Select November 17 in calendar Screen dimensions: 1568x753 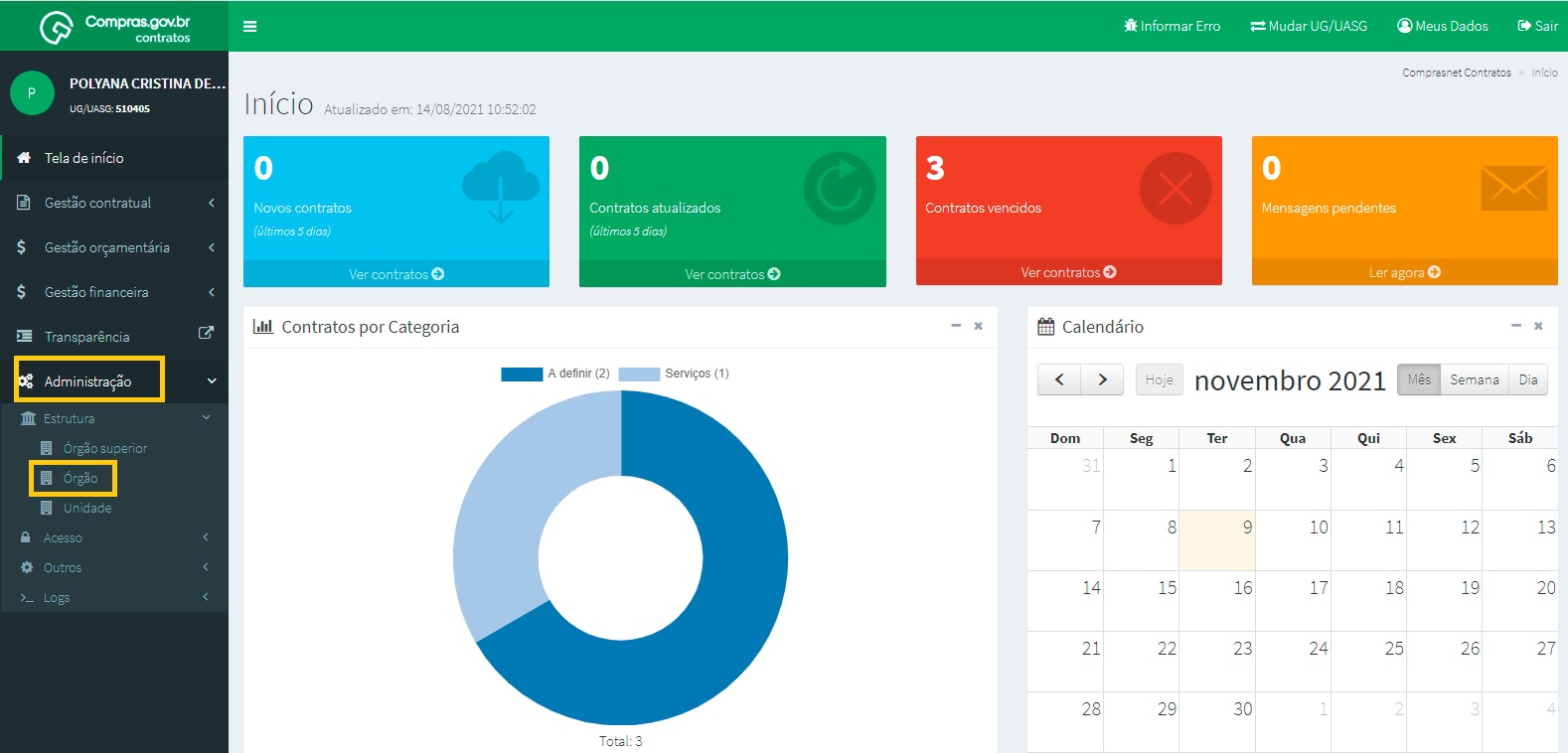[x=1293, y=601]
